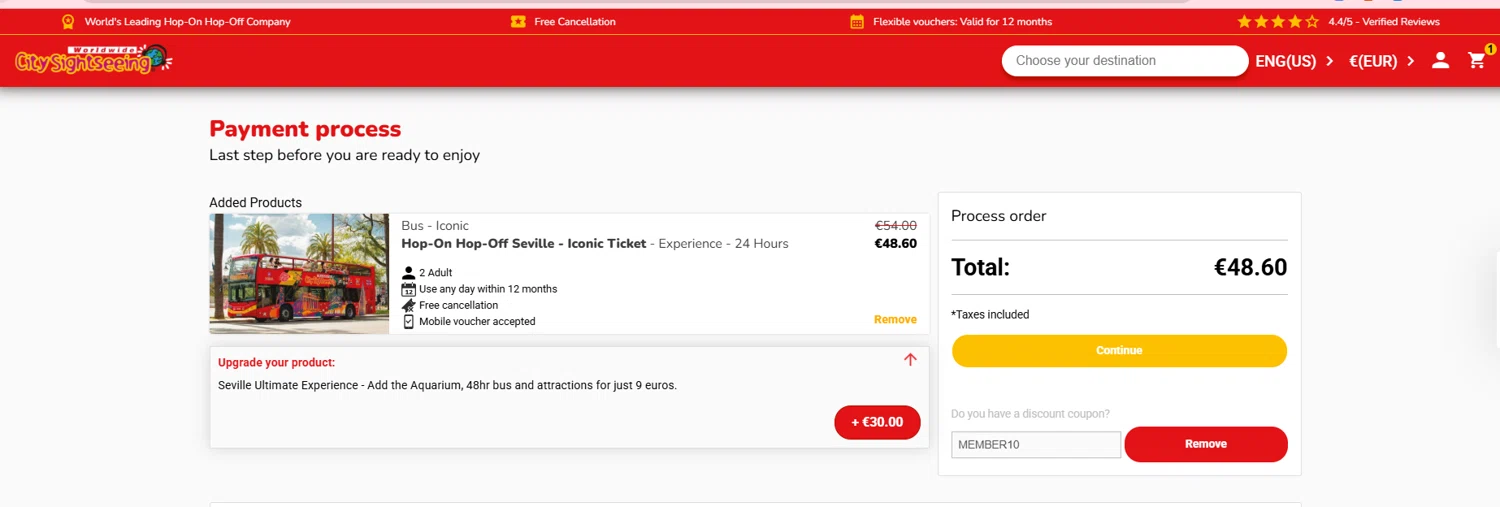The width and height of the screenshot is (1500, 507).
Task: Add the upgrade for + €30.00
Action: (877, 422)
